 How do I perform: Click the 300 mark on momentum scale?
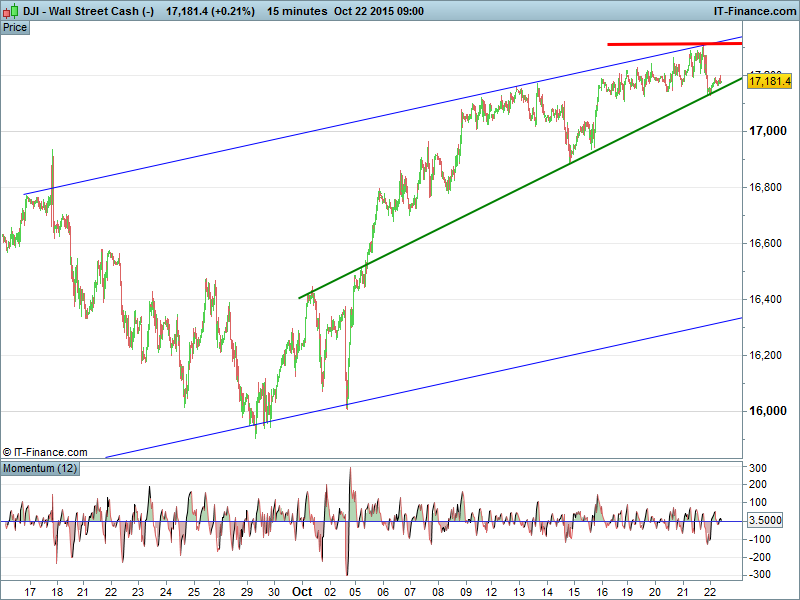click(x=758, y=468)
